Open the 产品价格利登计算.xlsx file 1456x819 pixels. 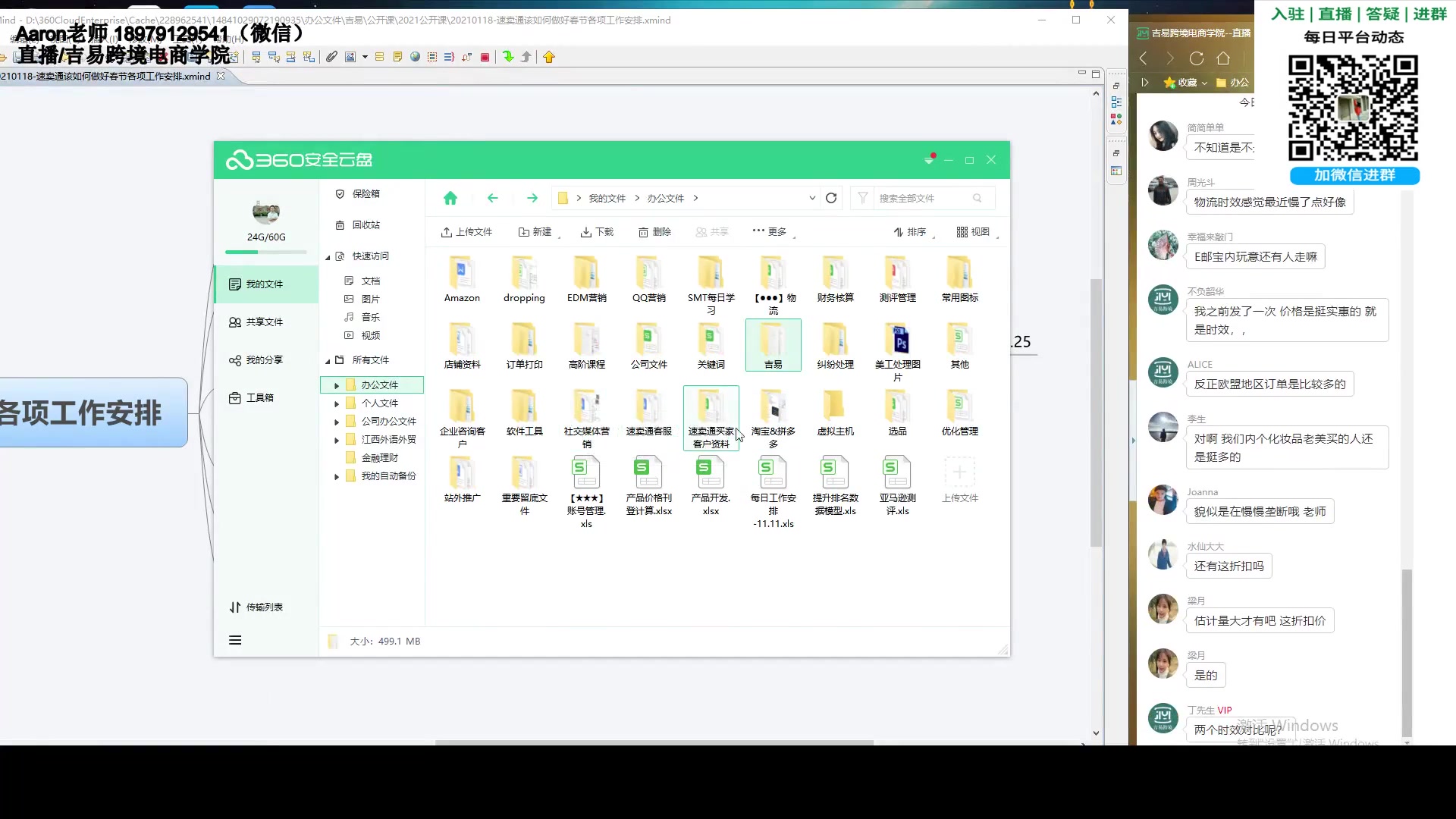(648, 485)
